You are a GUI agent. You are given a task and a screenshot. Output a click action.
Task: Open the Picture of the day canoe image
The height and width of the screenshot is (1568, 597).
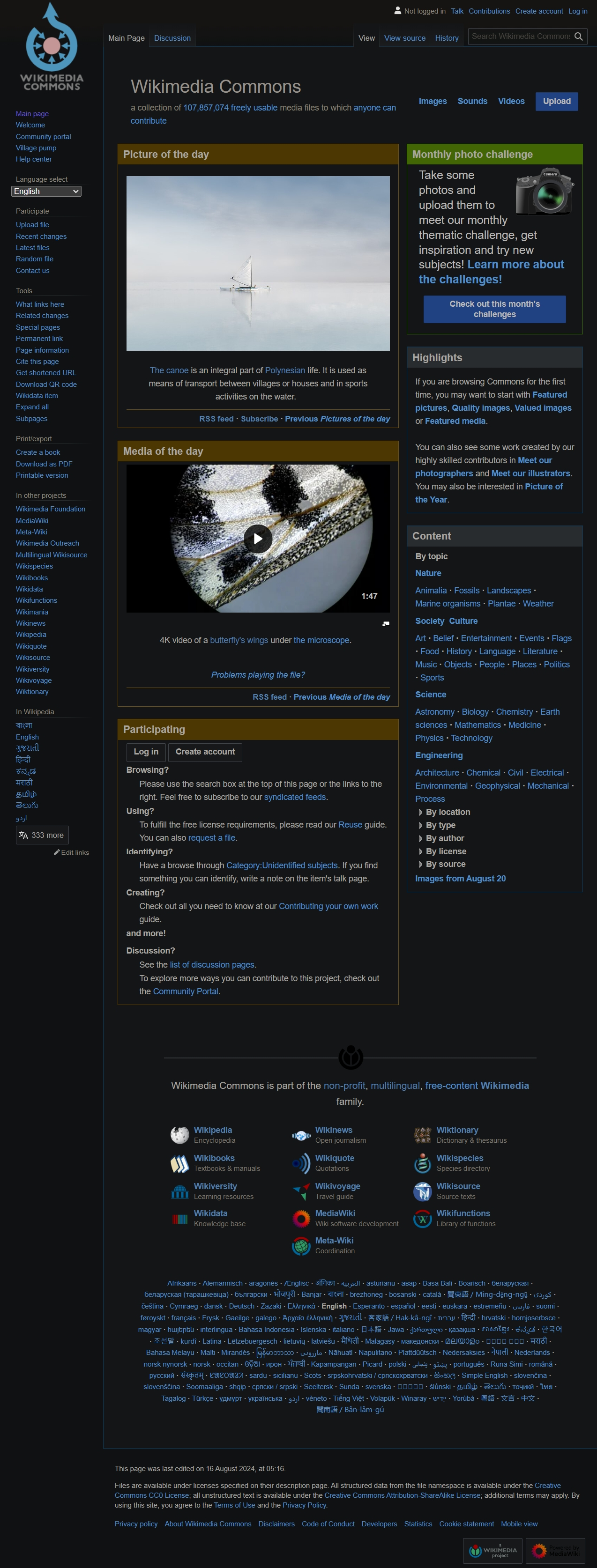pos(258,263)
